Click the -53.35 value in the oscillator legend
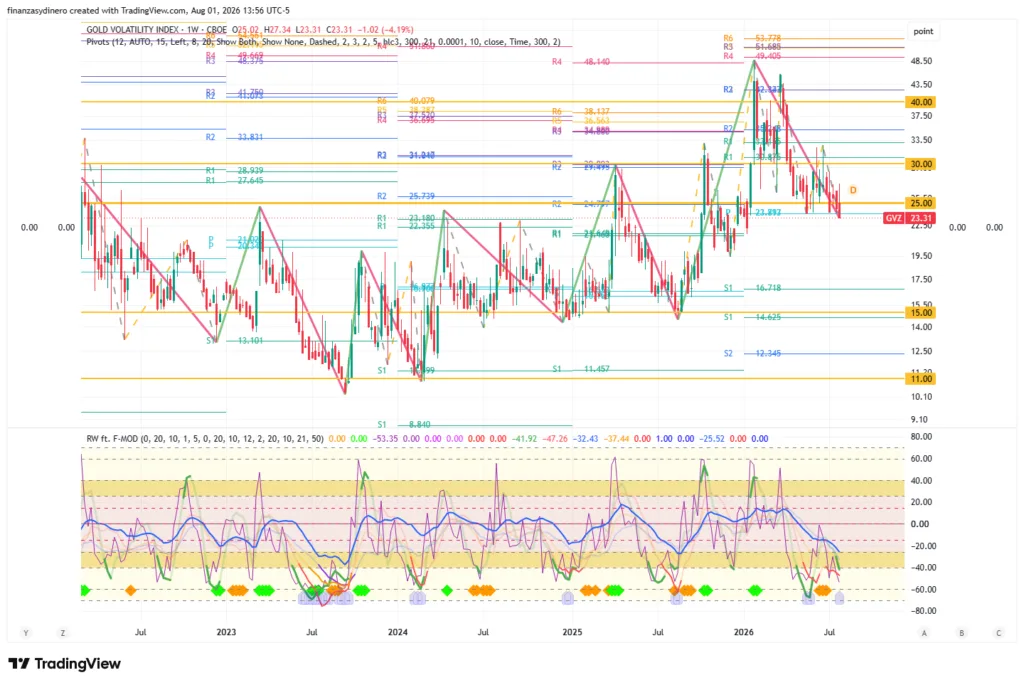The width and height of the screenshot is (1024, 685). [x=385, y=439]
